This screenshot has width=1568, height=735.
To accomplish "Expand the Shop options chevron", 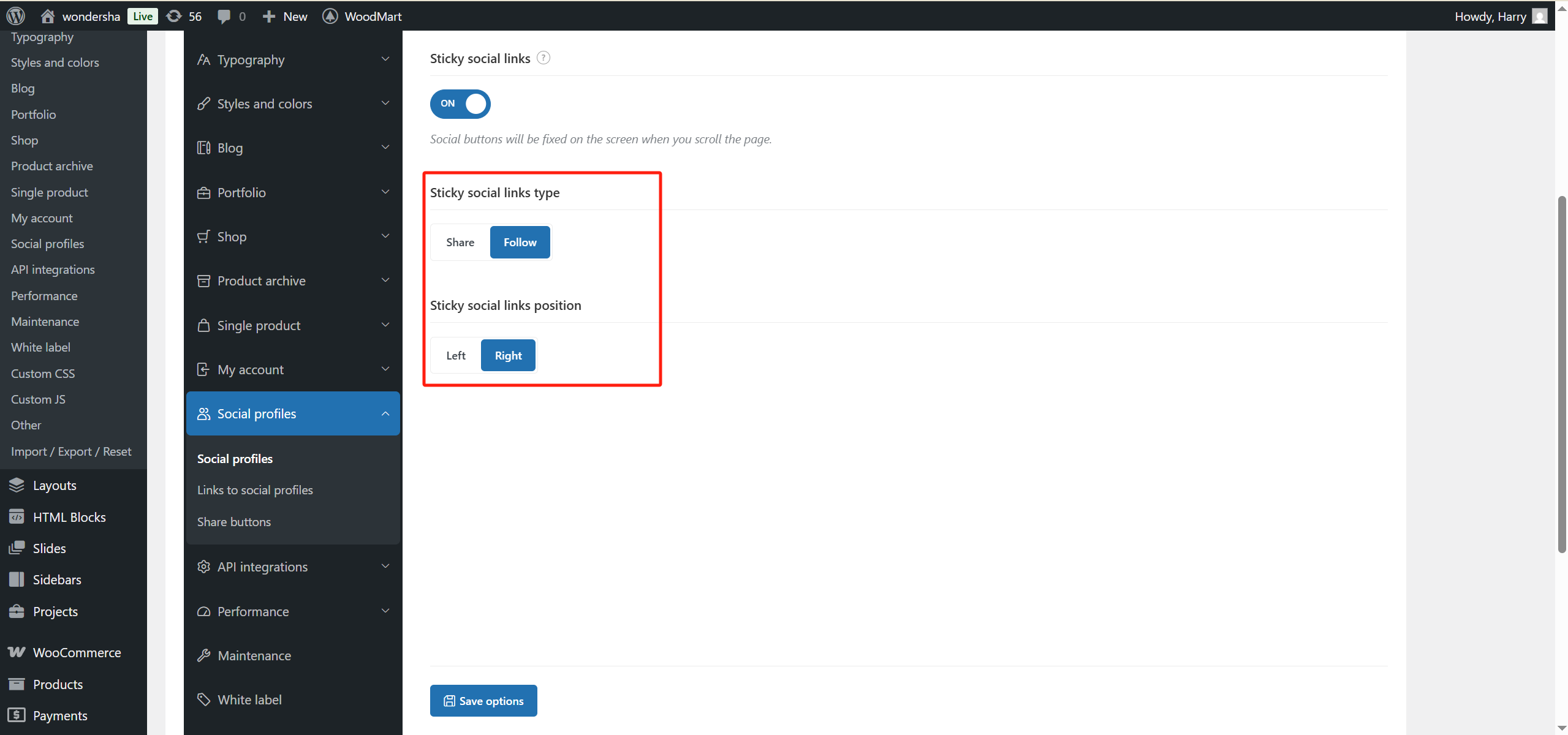I will coord(385,236).
